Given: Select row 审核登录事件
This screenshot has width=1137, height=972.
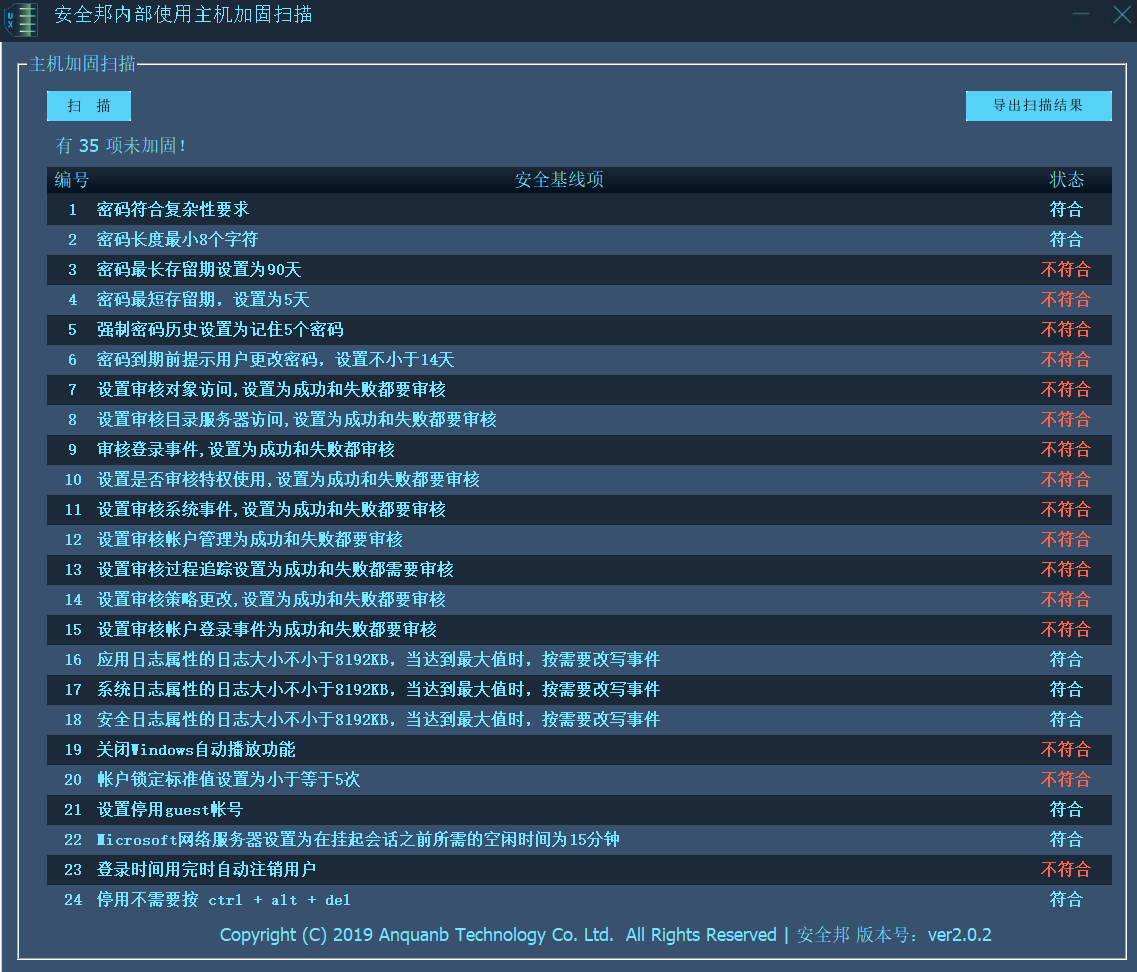Looking at the screenshot, I should pyautogui.click(x=579, y=450).
